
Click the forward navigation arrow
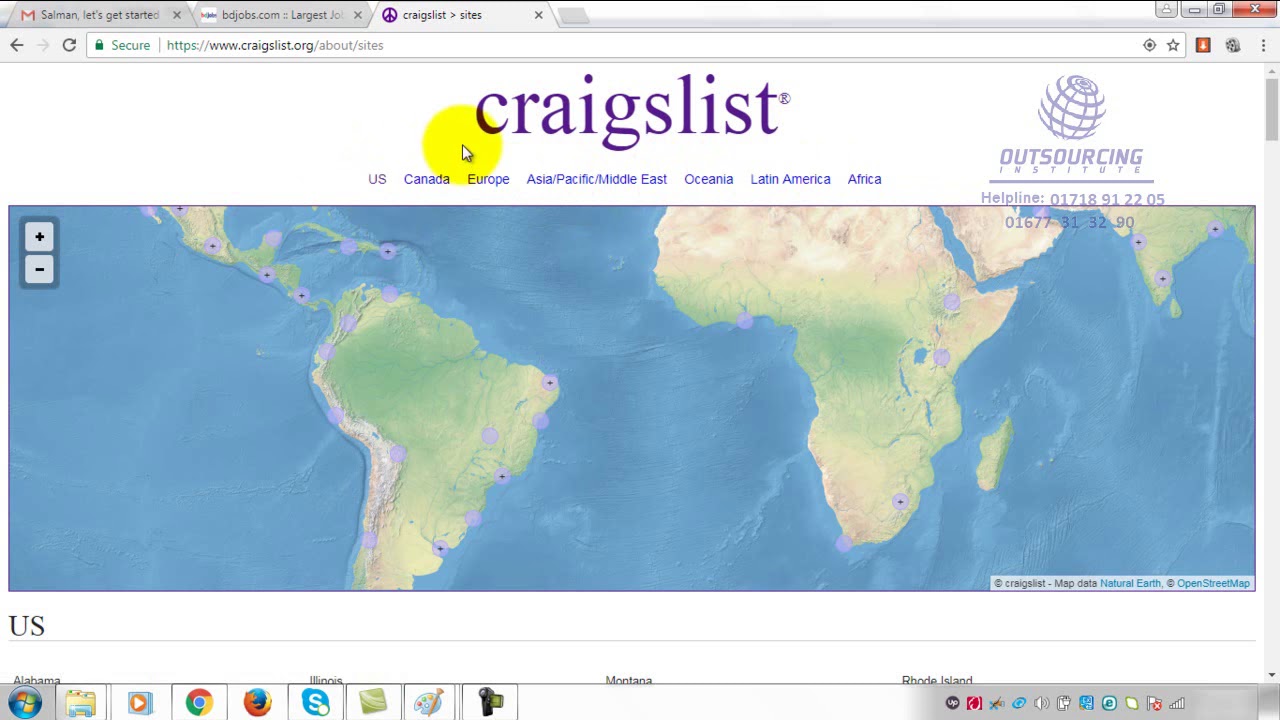[x=43, y=45]
